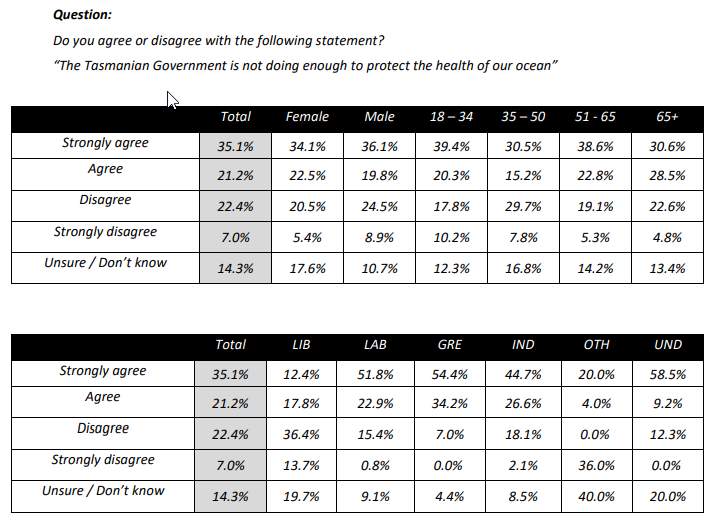Select the 36.0% Strongly disagree OTH cell
Viewport: 710px width, 525px height.
[x=596, y=466]
